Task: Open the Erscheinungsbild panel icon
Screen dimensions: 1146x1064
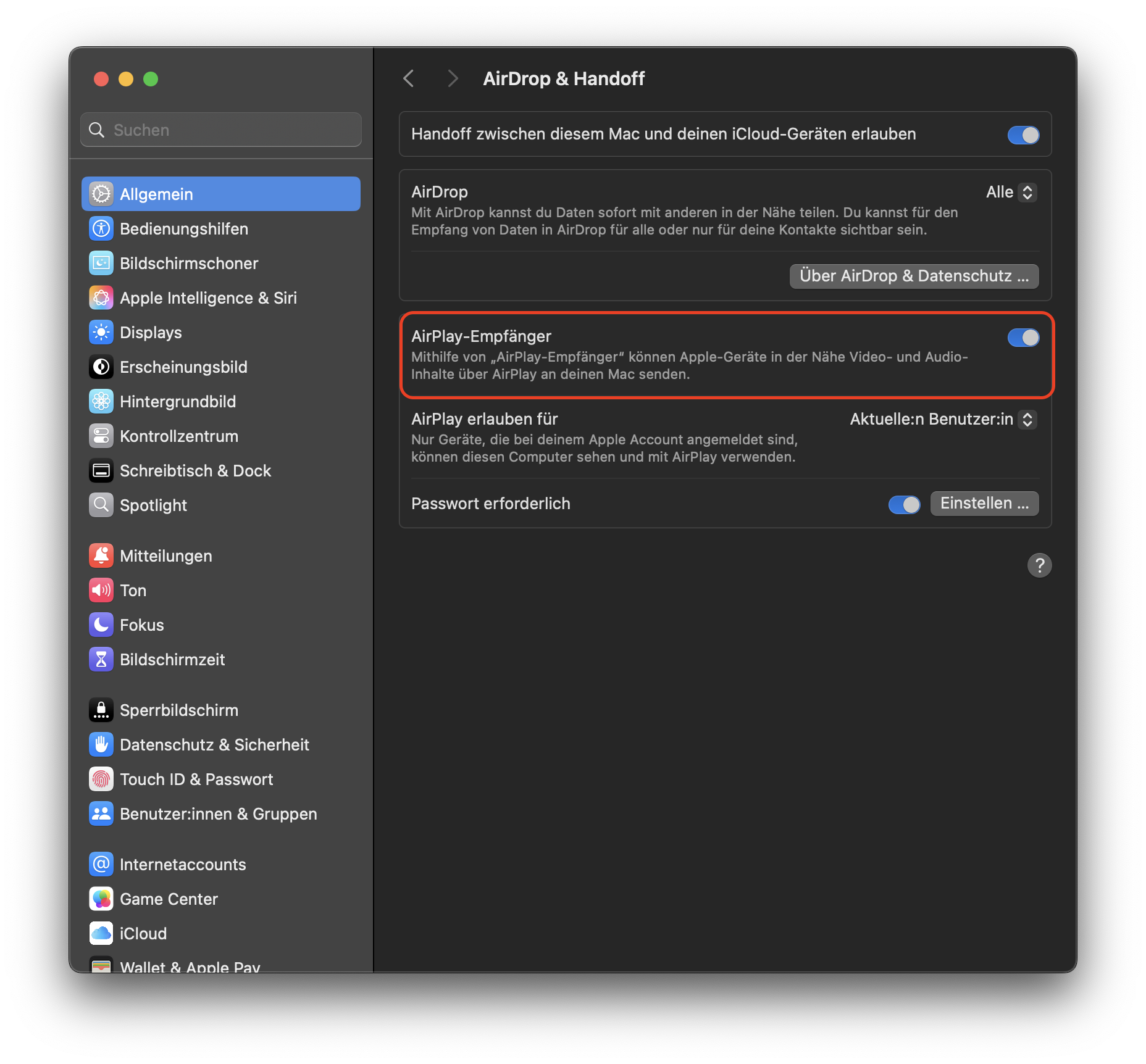Action: [x=101, y=367]
